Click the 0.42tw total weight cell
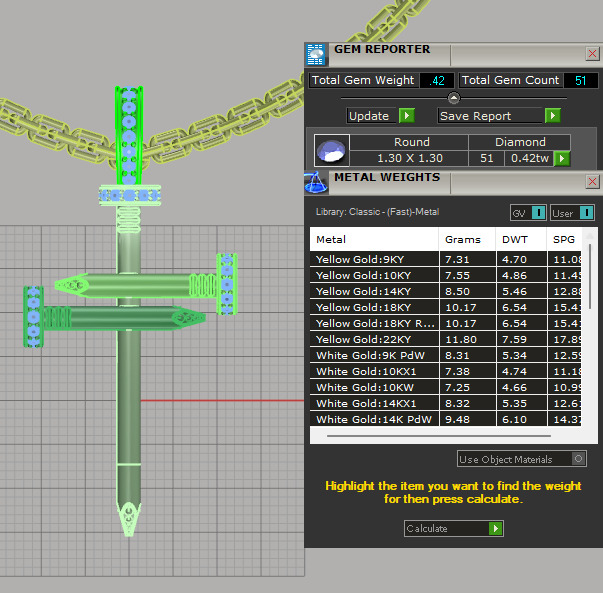 coord(529,158)
